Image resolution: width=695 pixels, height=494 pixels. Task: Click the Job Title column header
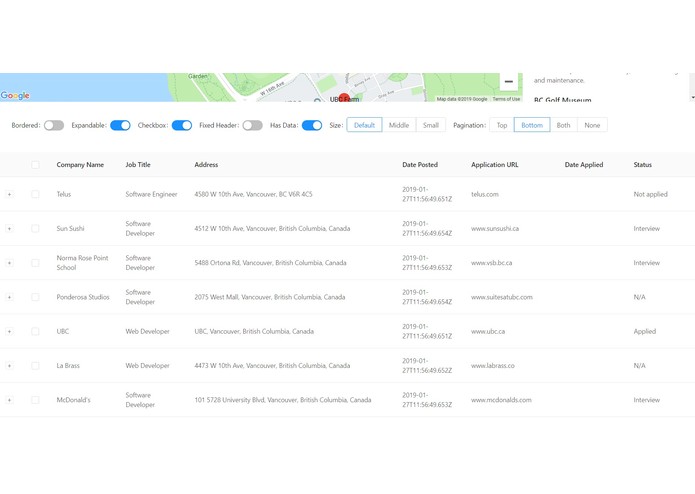click(x=138, y=164)
